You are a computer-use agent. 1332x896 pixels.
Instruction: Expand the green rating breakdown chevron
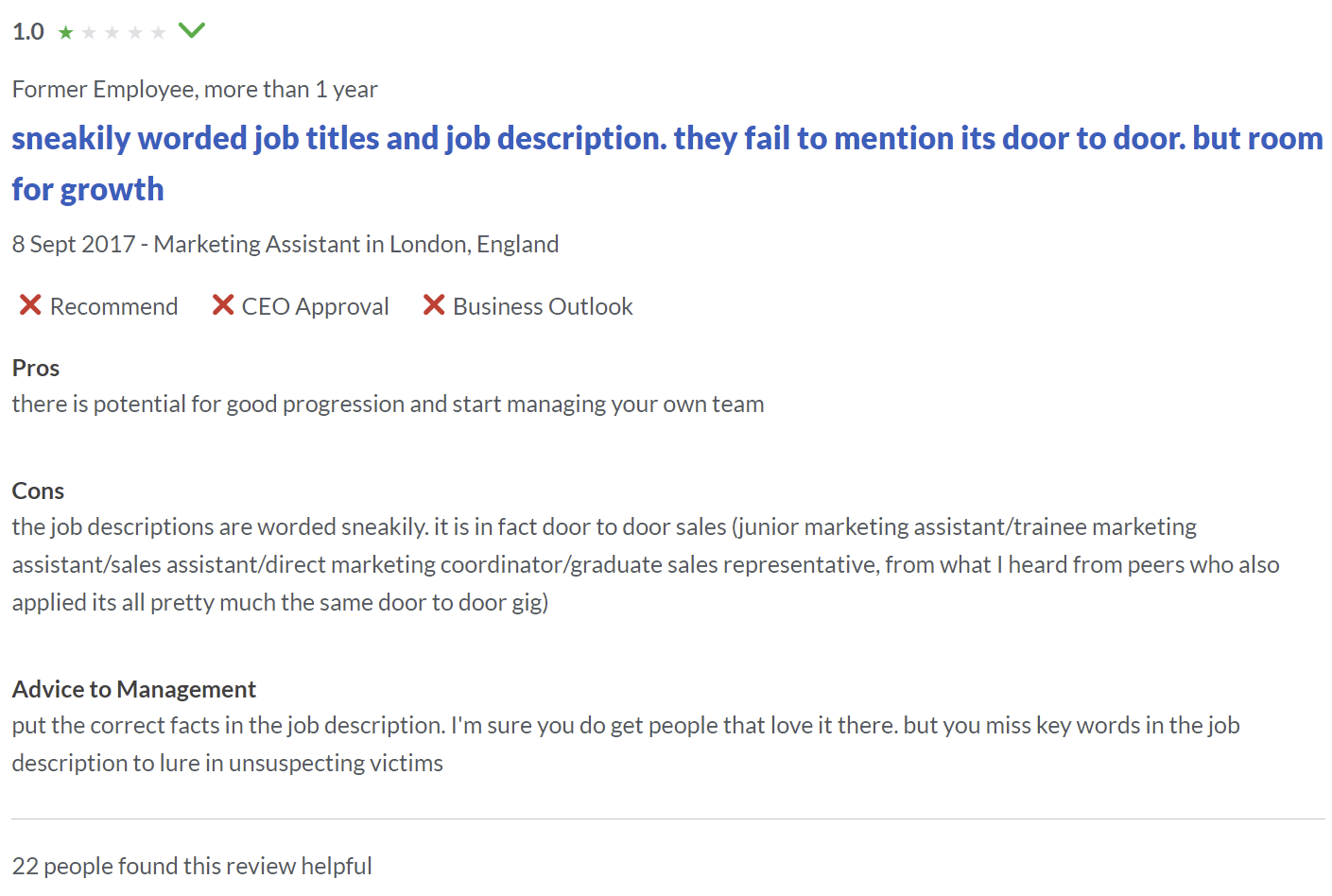(x=192, y=30)
